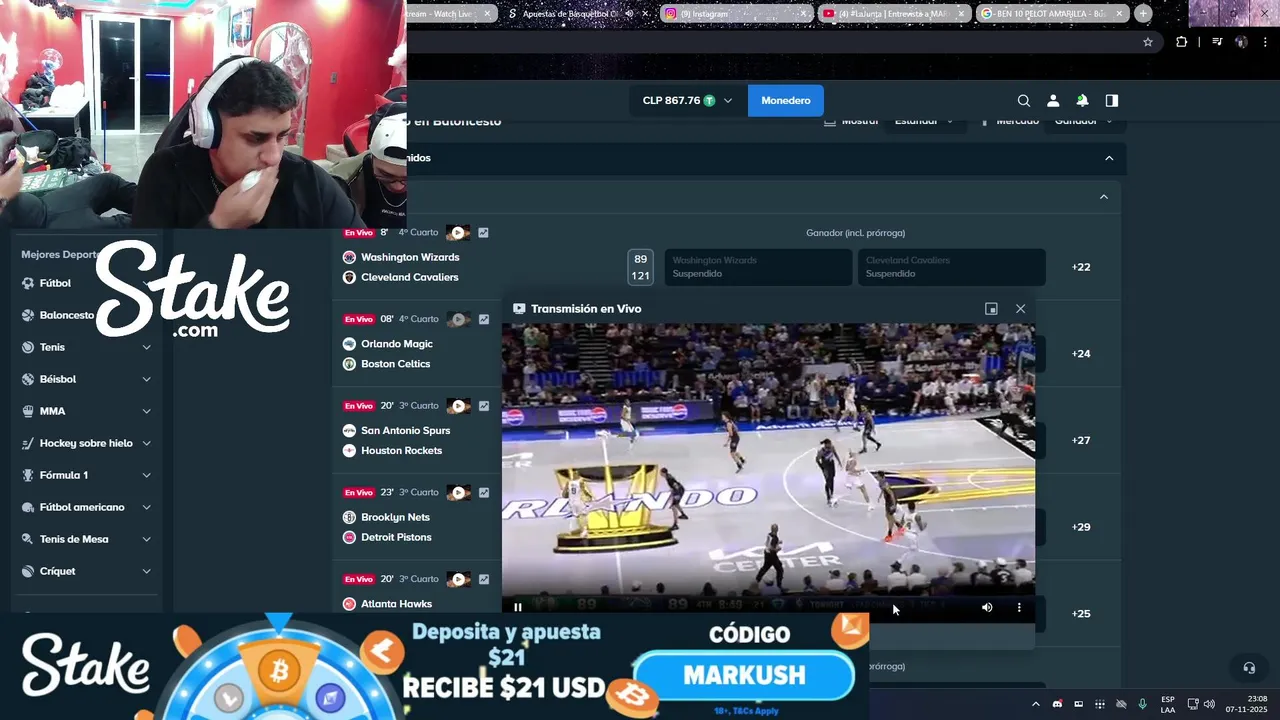Open the Fútbol sports category

[55, 283]
